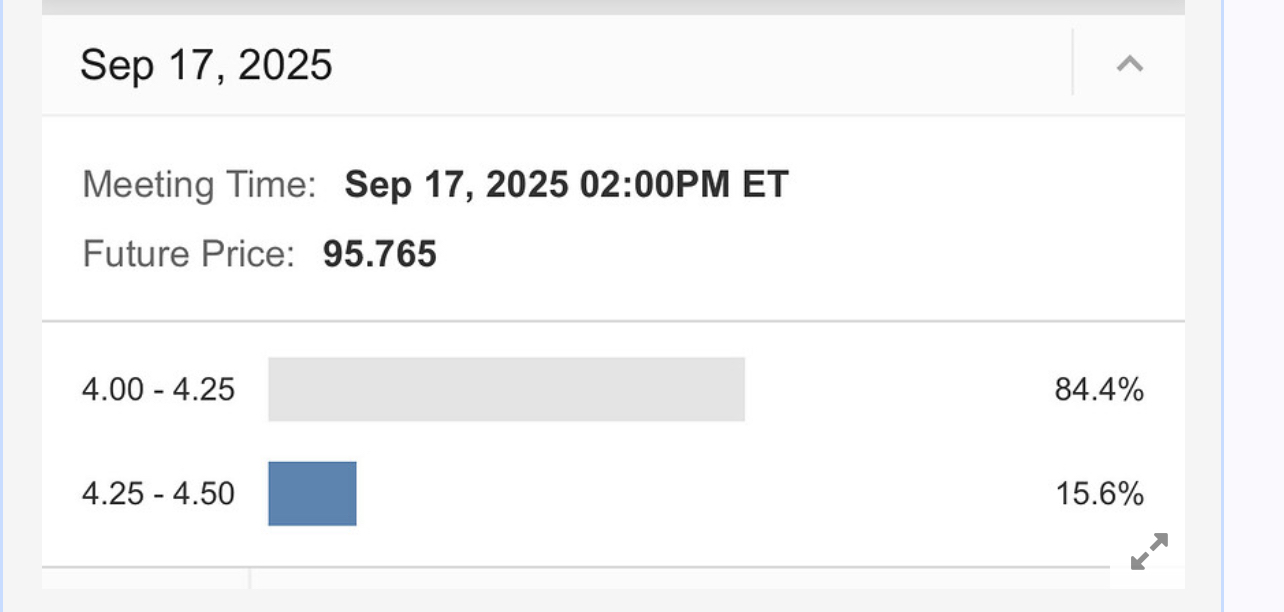The height and width of the screenshot is (612, 1284).
Task: Click the gray 4.00 - 4.25 probability bar
Action: click(506, 389)
